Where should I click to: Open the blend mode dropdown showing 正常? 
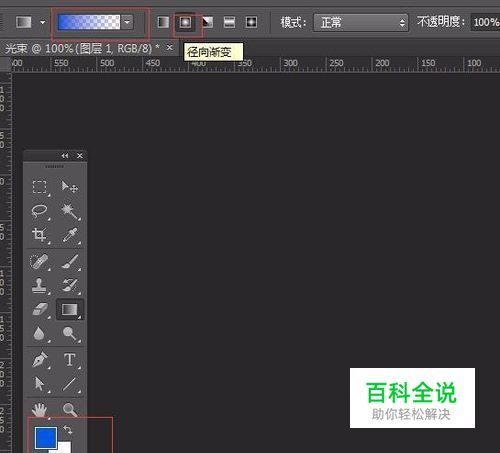point(361,23)
